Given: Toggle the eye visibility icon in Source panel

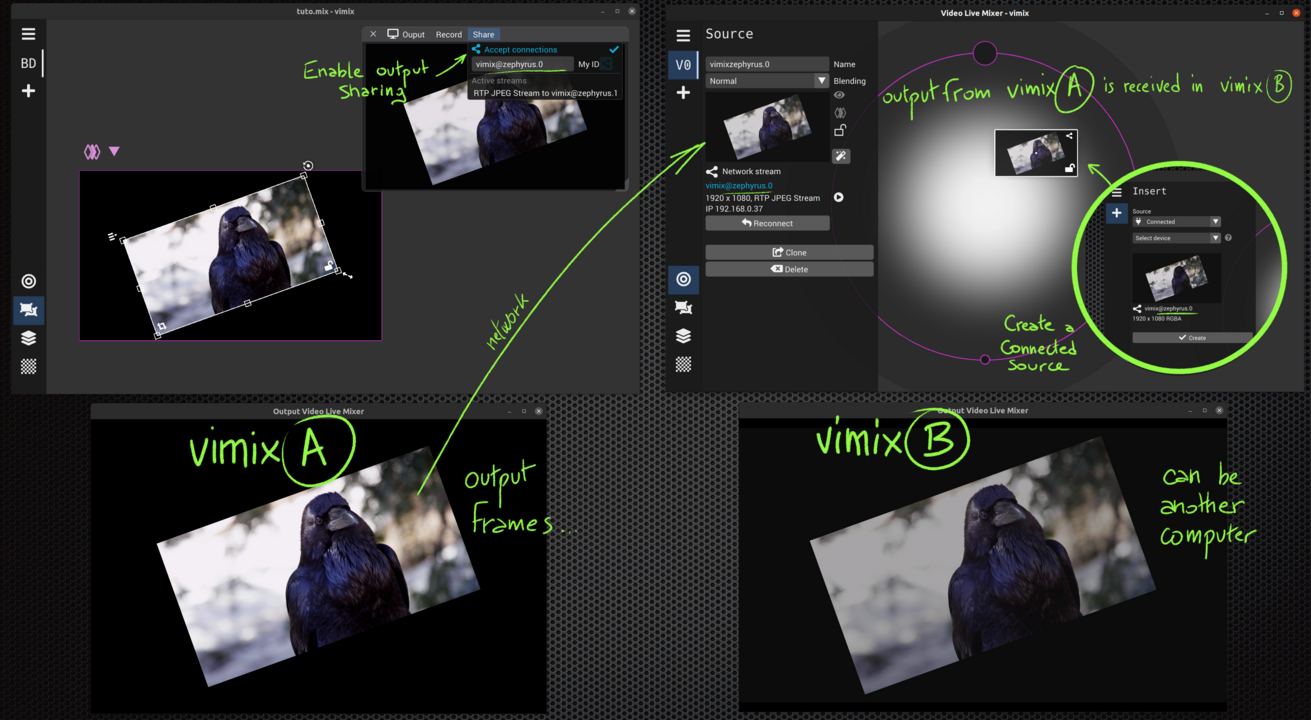Looking at the screenshot, I should pyautogui.click(x=839, y=96).
